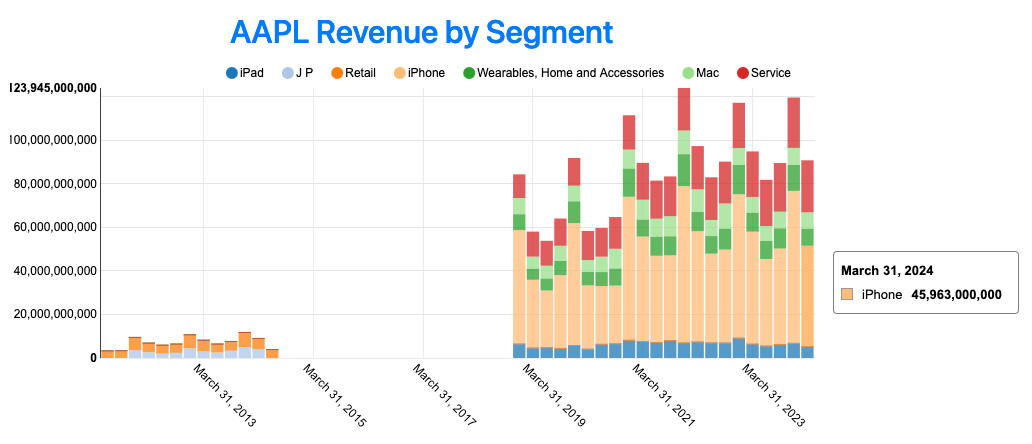Toggle the Service legend item
Image resolution: width=1032 pixels, height=444 pixels.
763,73
